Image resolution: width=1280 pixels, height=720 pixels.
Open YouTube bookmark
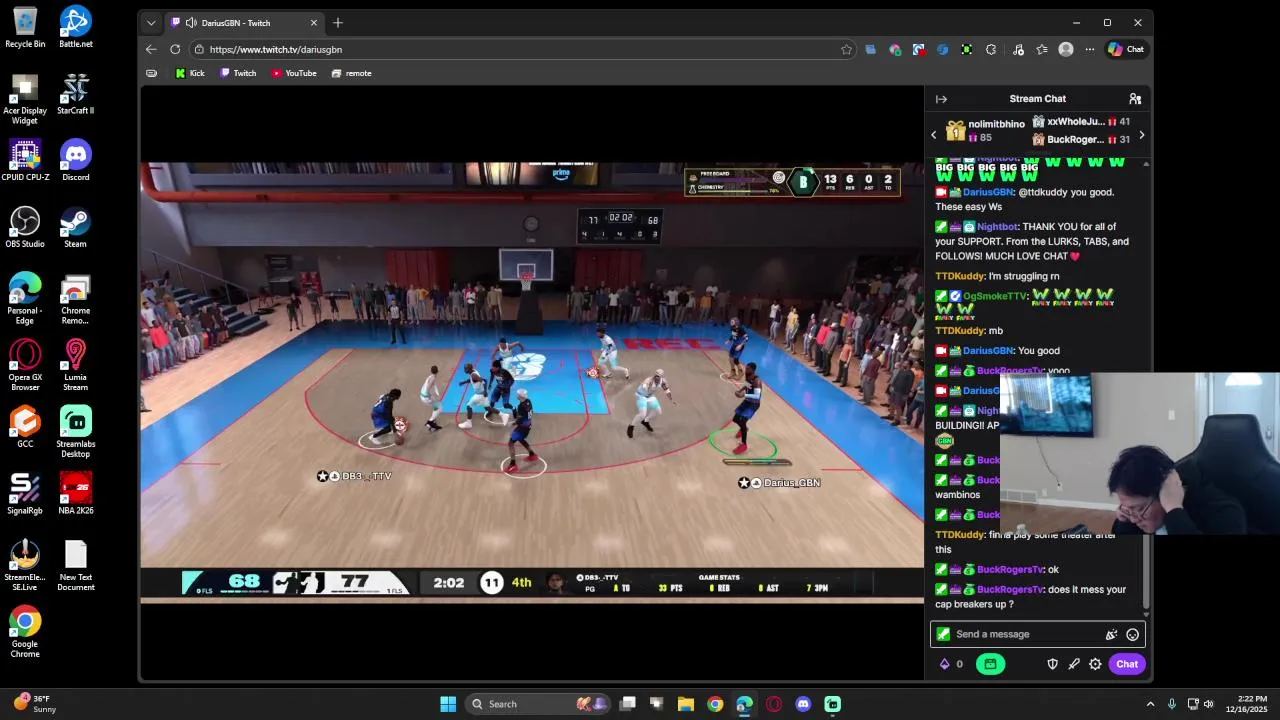coord(294,73)
